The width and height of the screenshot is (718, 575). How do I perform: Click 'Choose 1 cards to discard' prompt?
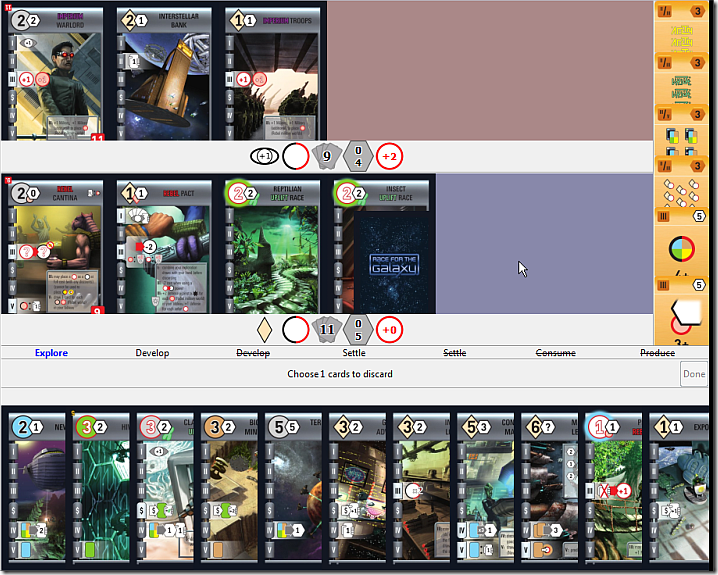[x=340, y=374]
